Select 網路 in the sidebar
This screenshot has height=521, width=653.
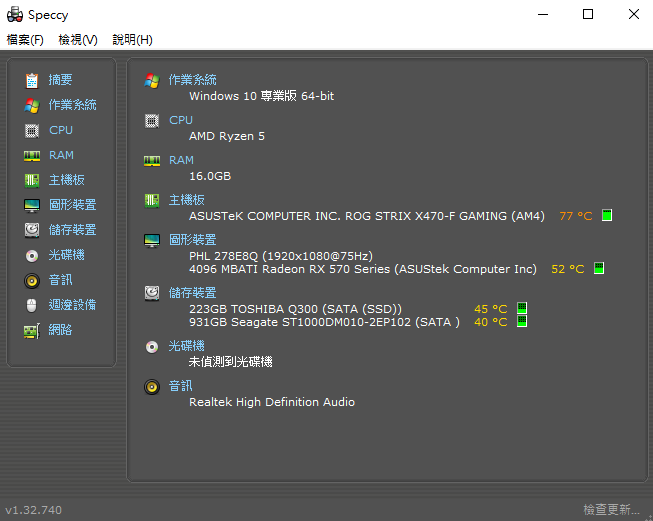pyautogui.click(x=60, y=330)
